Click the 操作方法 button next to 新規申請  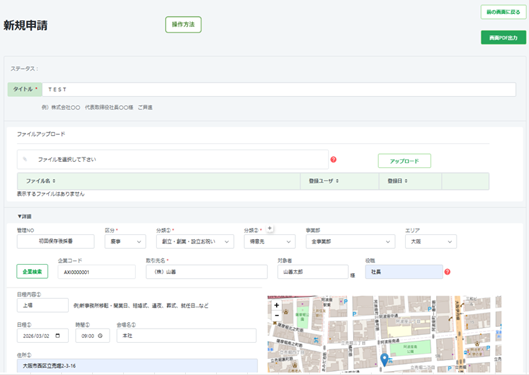point(183,25)
